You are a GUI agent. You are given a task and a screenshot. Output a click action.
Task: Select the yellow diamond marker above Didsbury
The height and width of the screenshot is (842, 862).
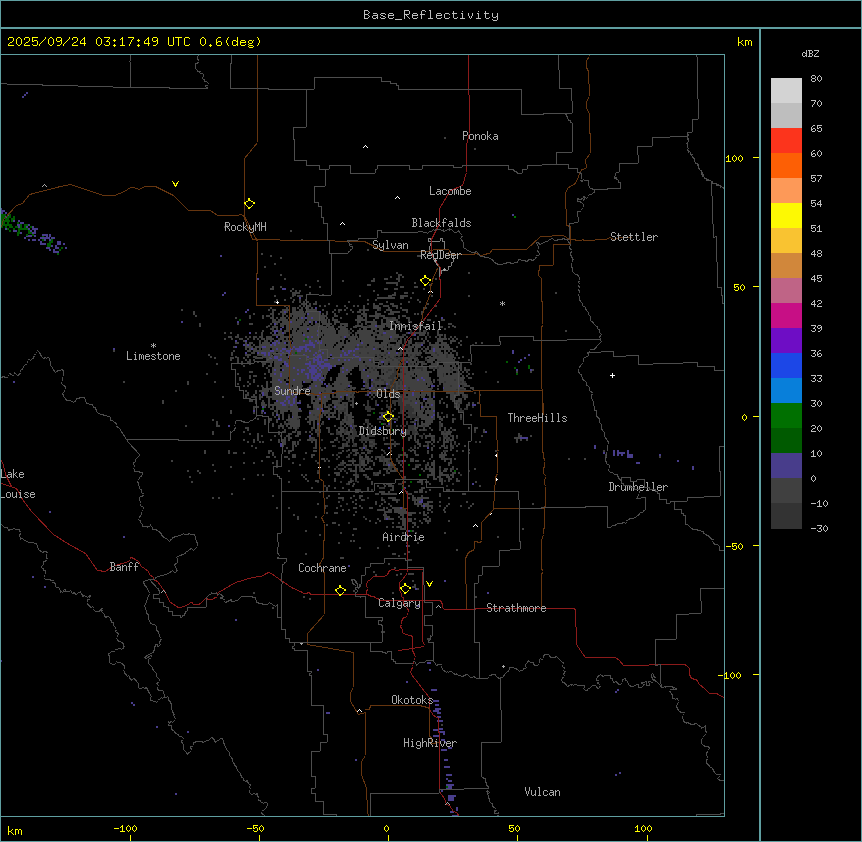(388, 417)
